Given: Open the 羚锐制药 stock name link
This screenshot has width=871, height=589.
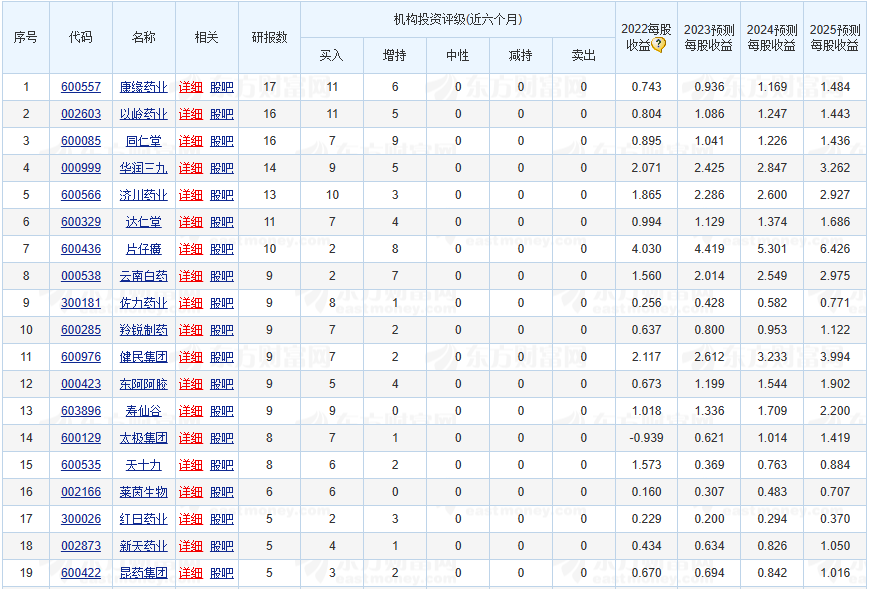Looking at the screenshot, I should point(143,330).
